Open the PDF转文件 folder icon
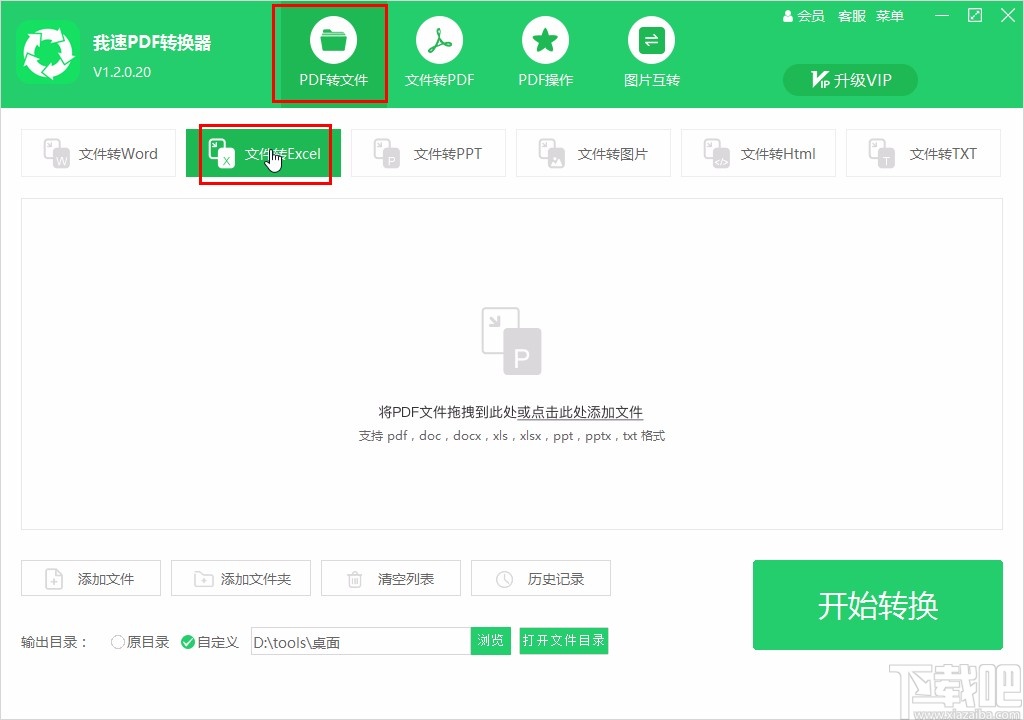 (330, 52)
